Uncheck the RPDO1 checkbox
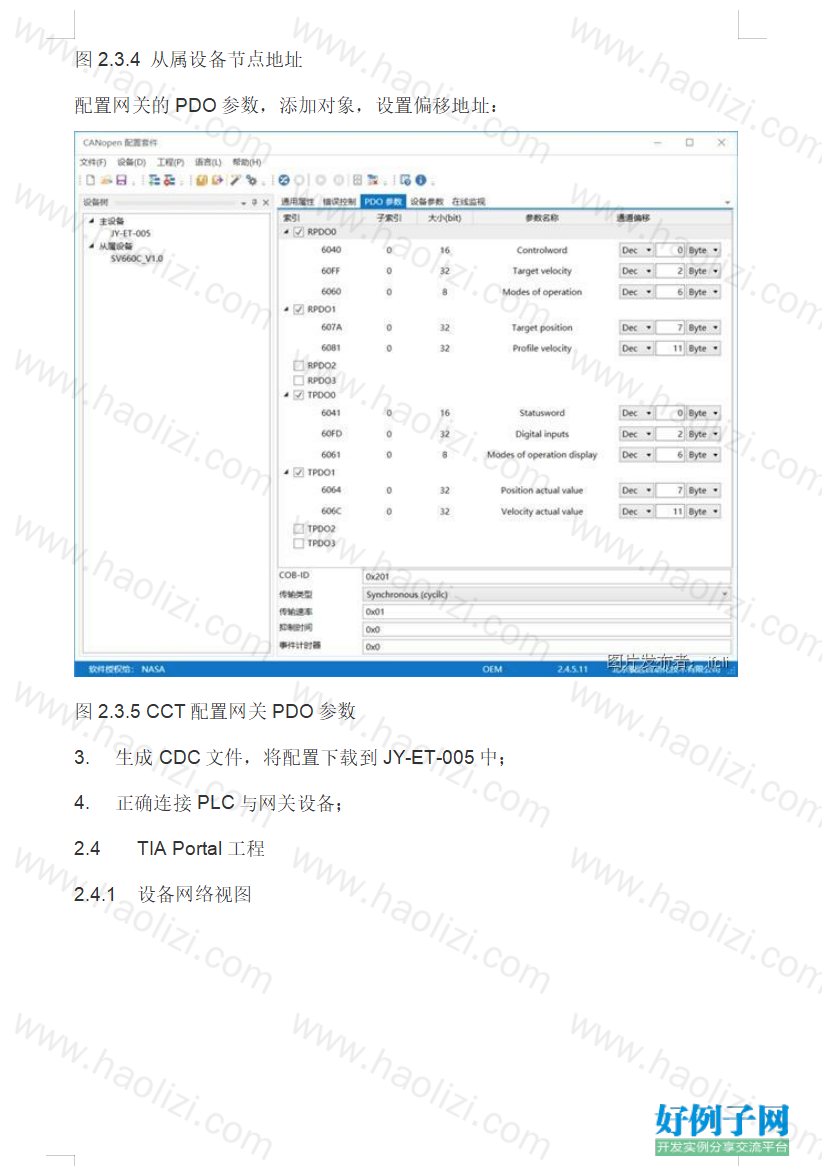 coord(298,309)
